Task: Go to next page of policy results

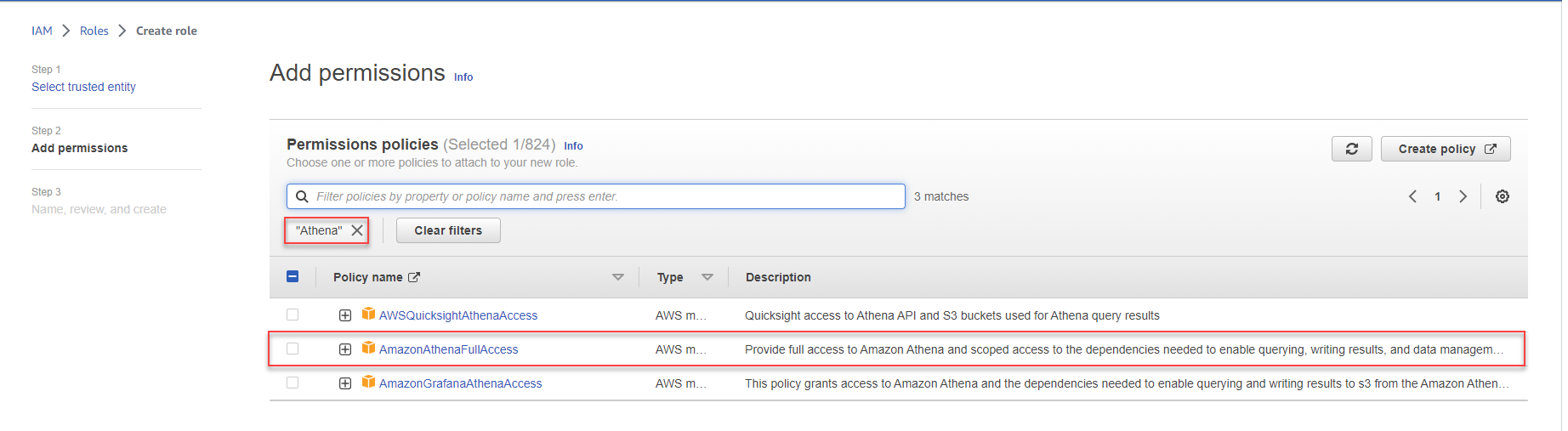Action: click(1463, 196)
